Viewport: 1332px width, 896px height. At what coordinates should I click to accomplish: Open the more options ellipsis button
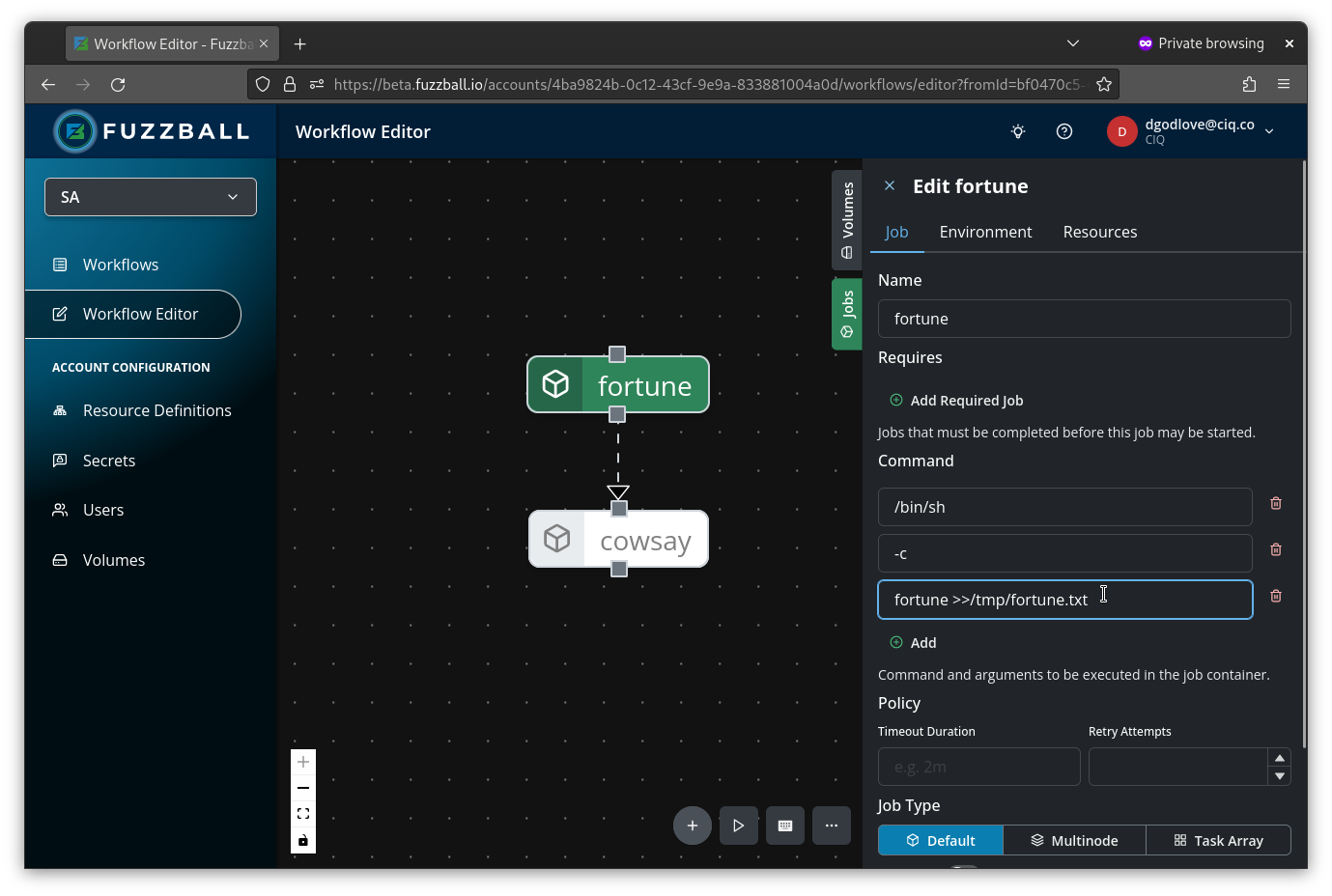pos(832,826)
